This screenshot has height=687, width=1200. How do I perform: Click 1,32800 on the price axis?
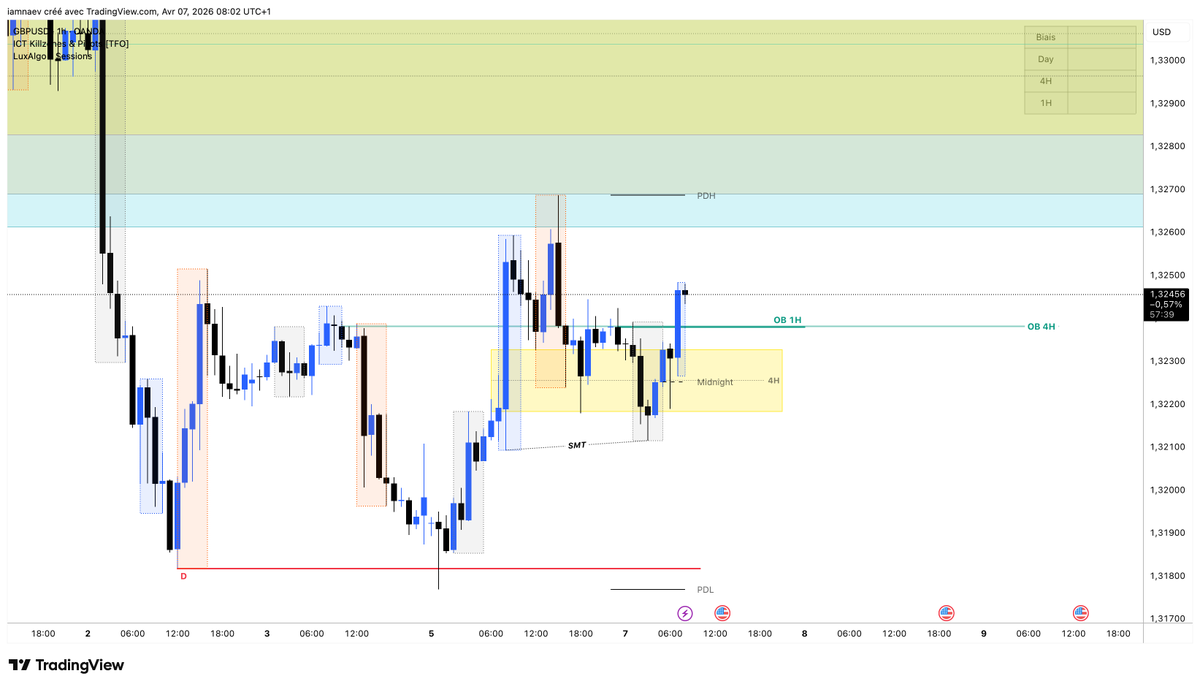click(x=1167, y=146)
